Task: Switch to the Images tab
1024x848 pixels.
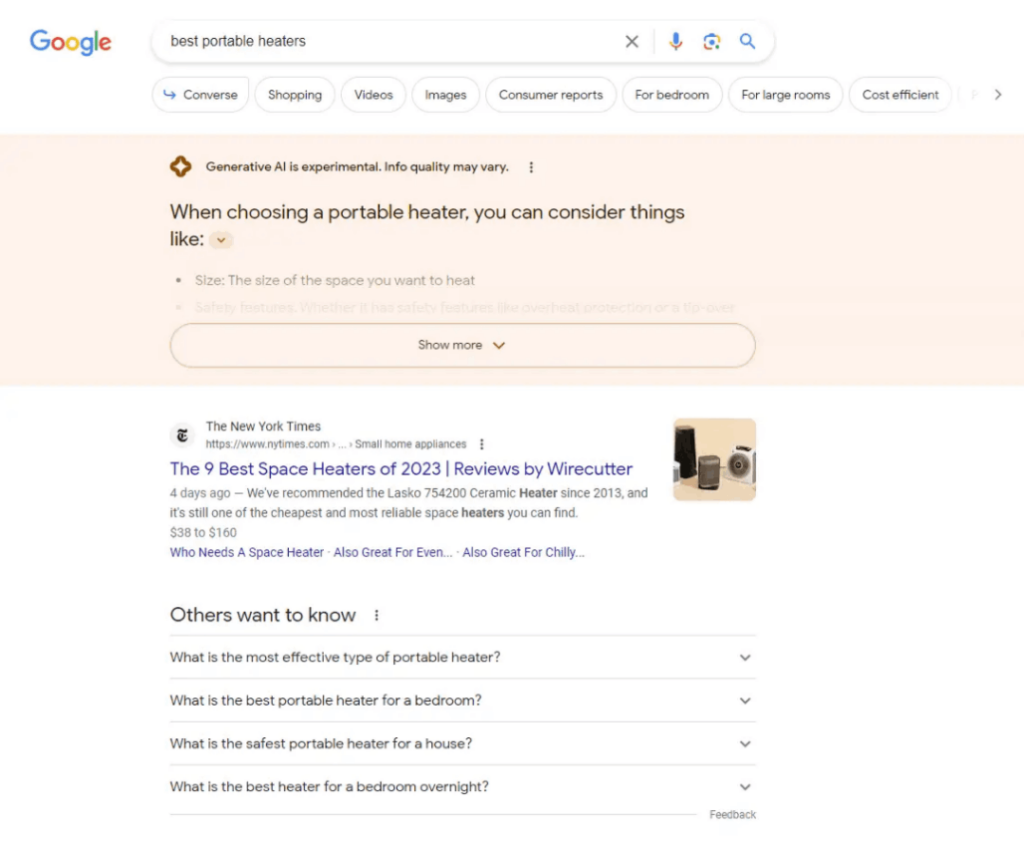Action: coord(445,94)
